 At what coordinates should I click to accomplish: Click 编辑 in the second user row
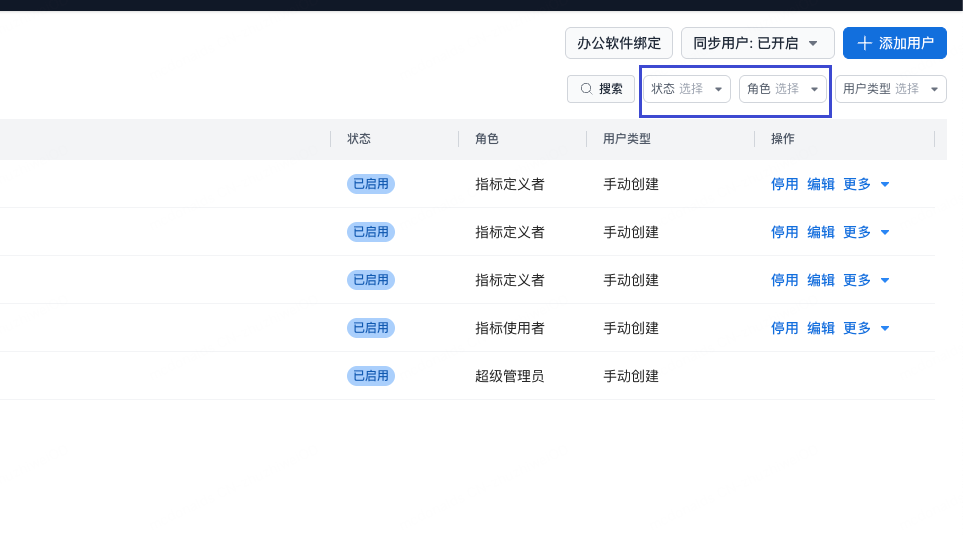coord(821,232)
